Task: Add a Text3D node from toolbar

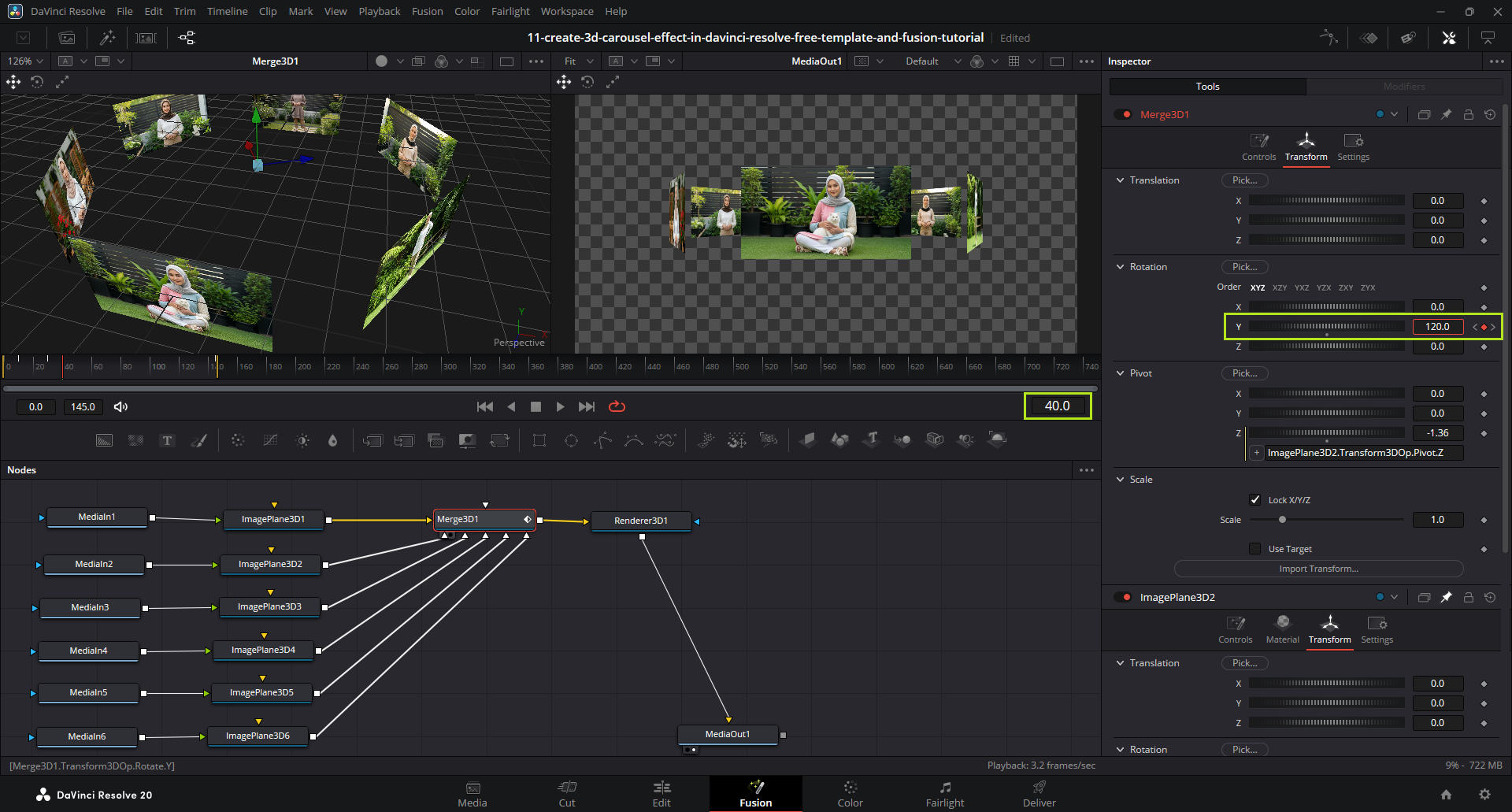Action: (871, 439)
